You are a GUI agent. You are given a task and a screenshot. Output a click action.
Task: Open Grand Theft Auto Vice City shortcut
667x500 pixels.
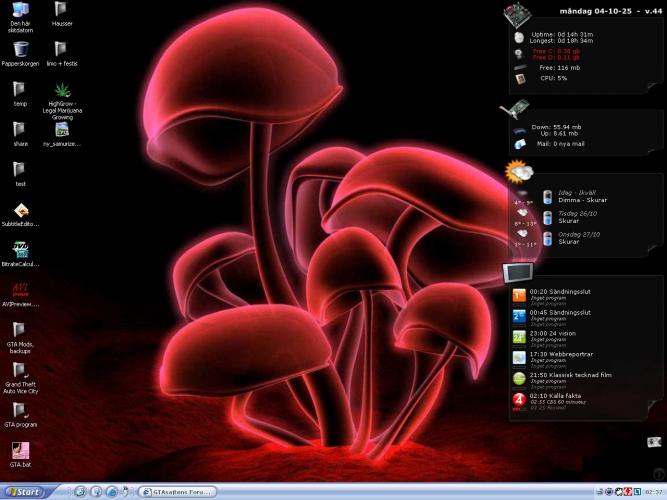(x=20, y=370)
